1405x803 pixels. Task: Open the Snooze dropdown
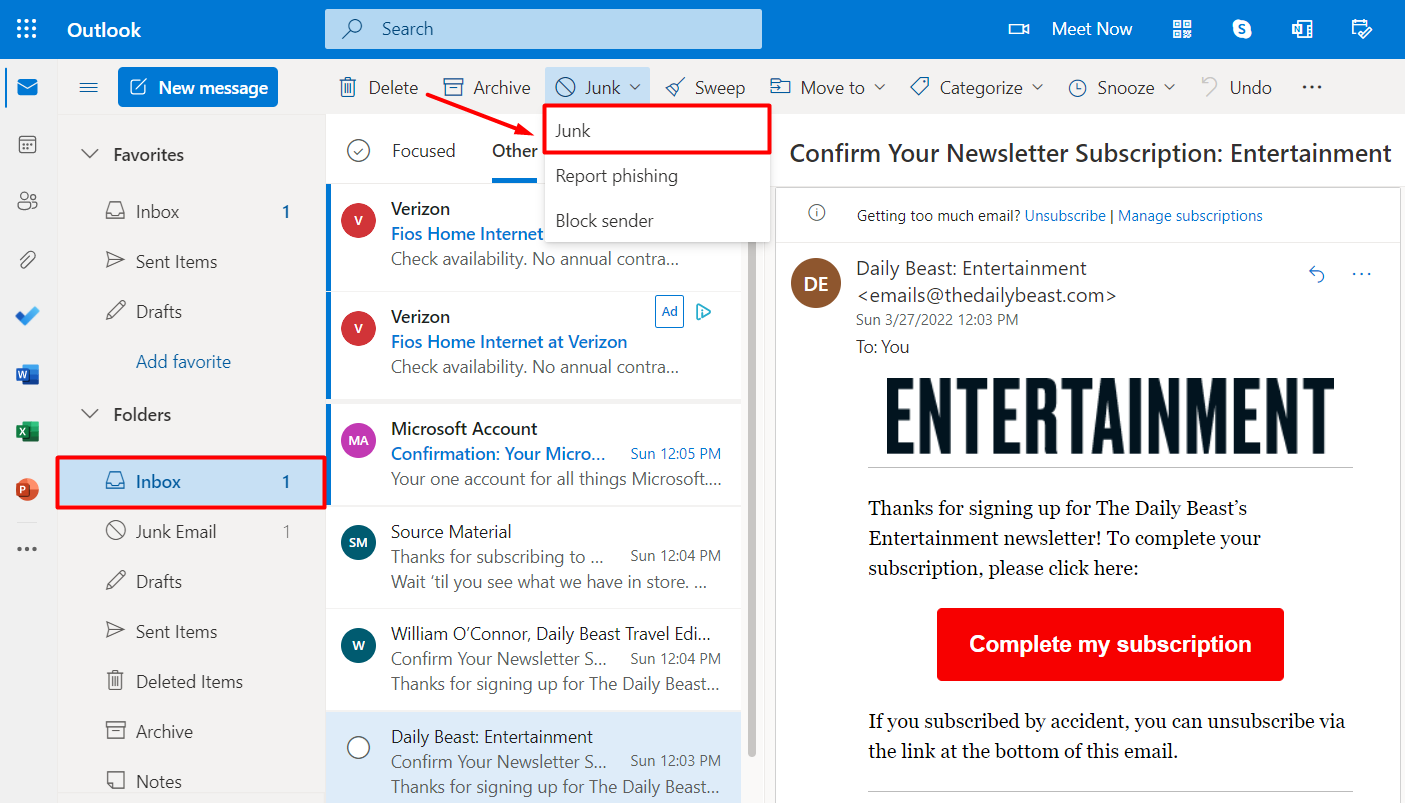point(1121,87)
